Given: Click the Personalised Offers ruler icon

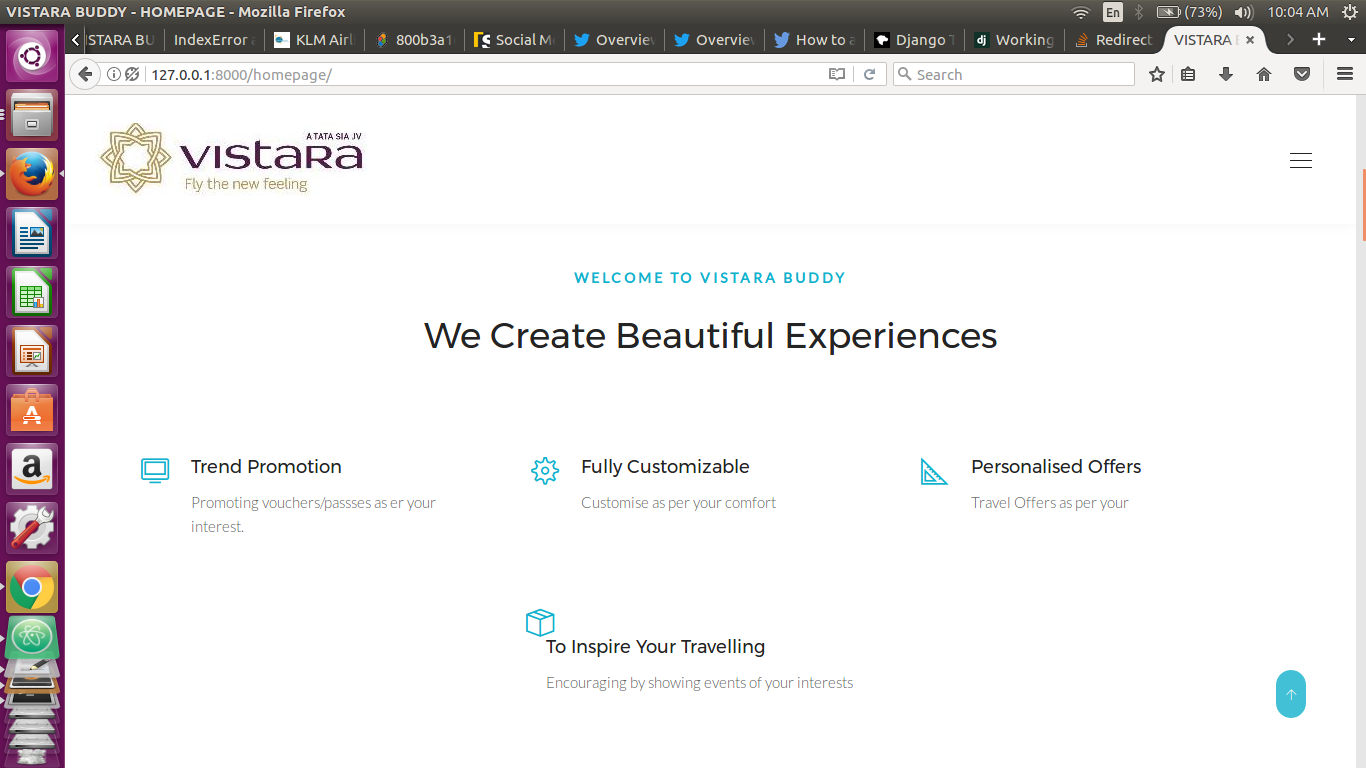Looking at the screenshot, I should [x=934, y=471].
